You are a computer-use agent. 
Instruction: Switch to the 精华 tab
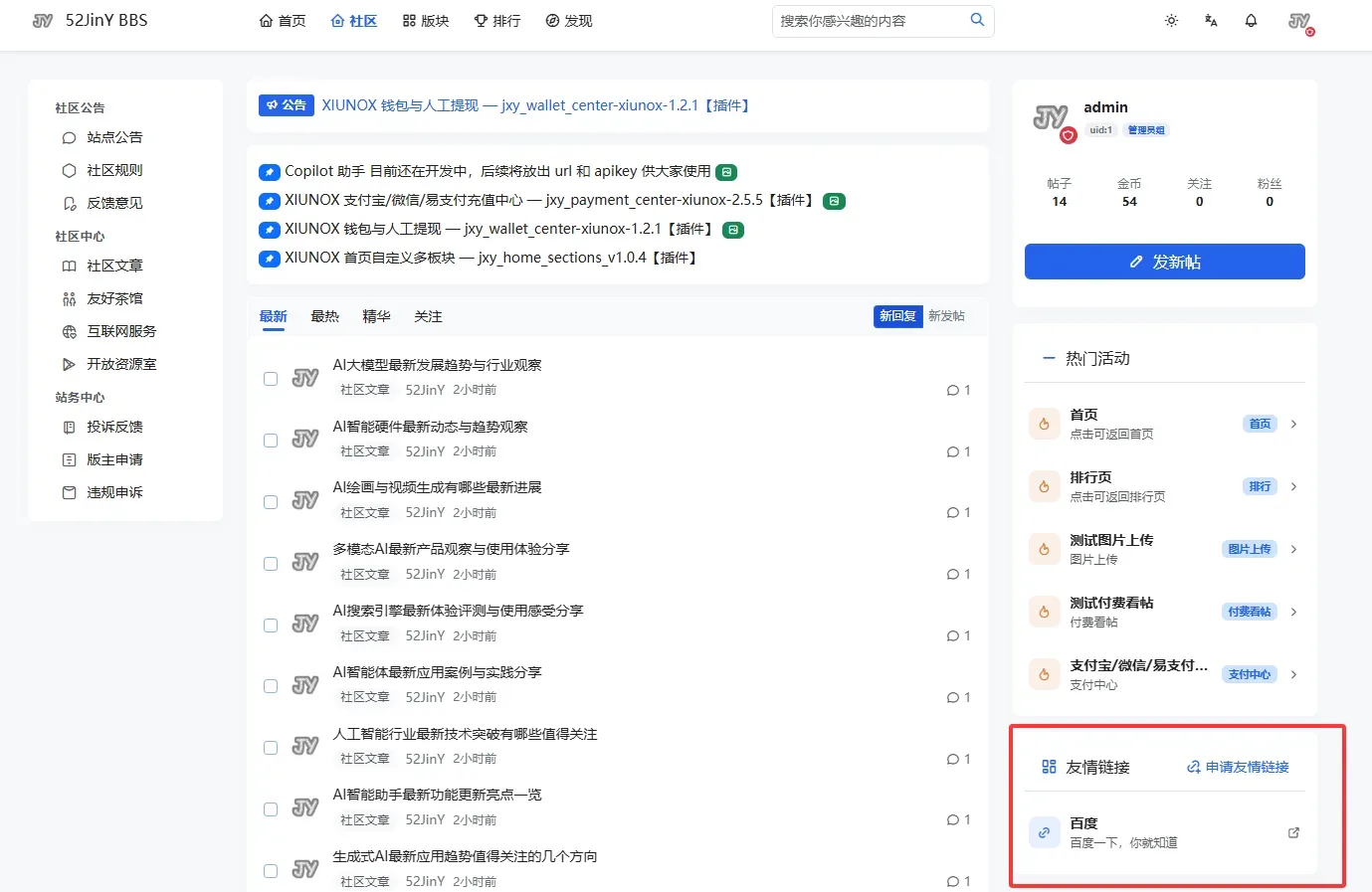pyautogui.click(x=376, y=316)
